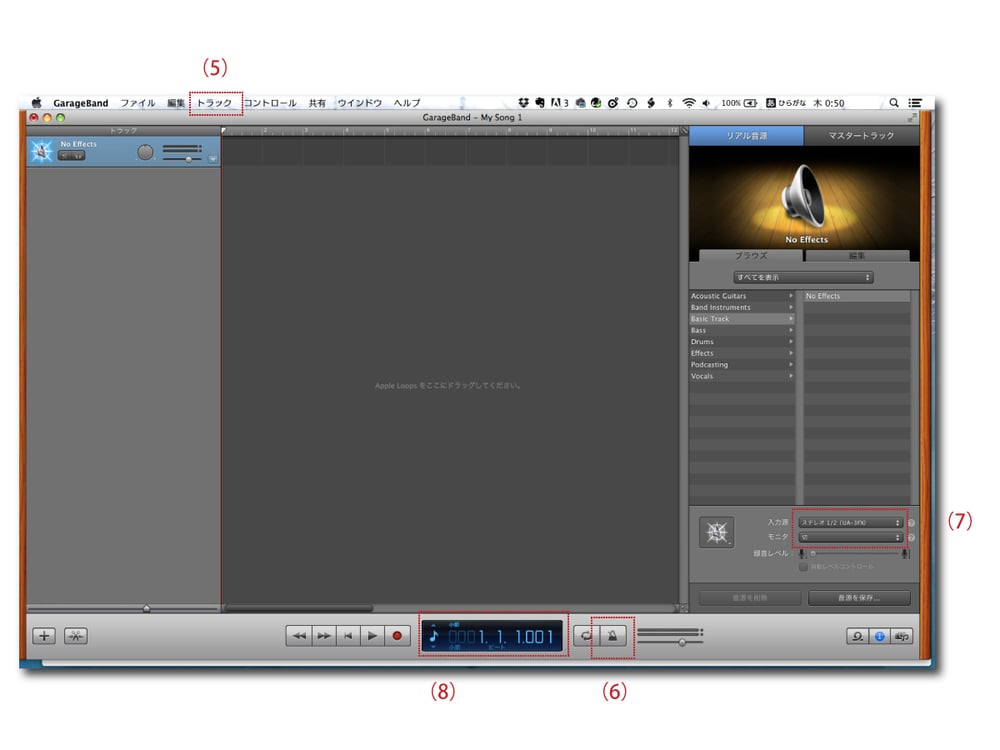Click the Time Machine menu bar icon

[632, 103]
